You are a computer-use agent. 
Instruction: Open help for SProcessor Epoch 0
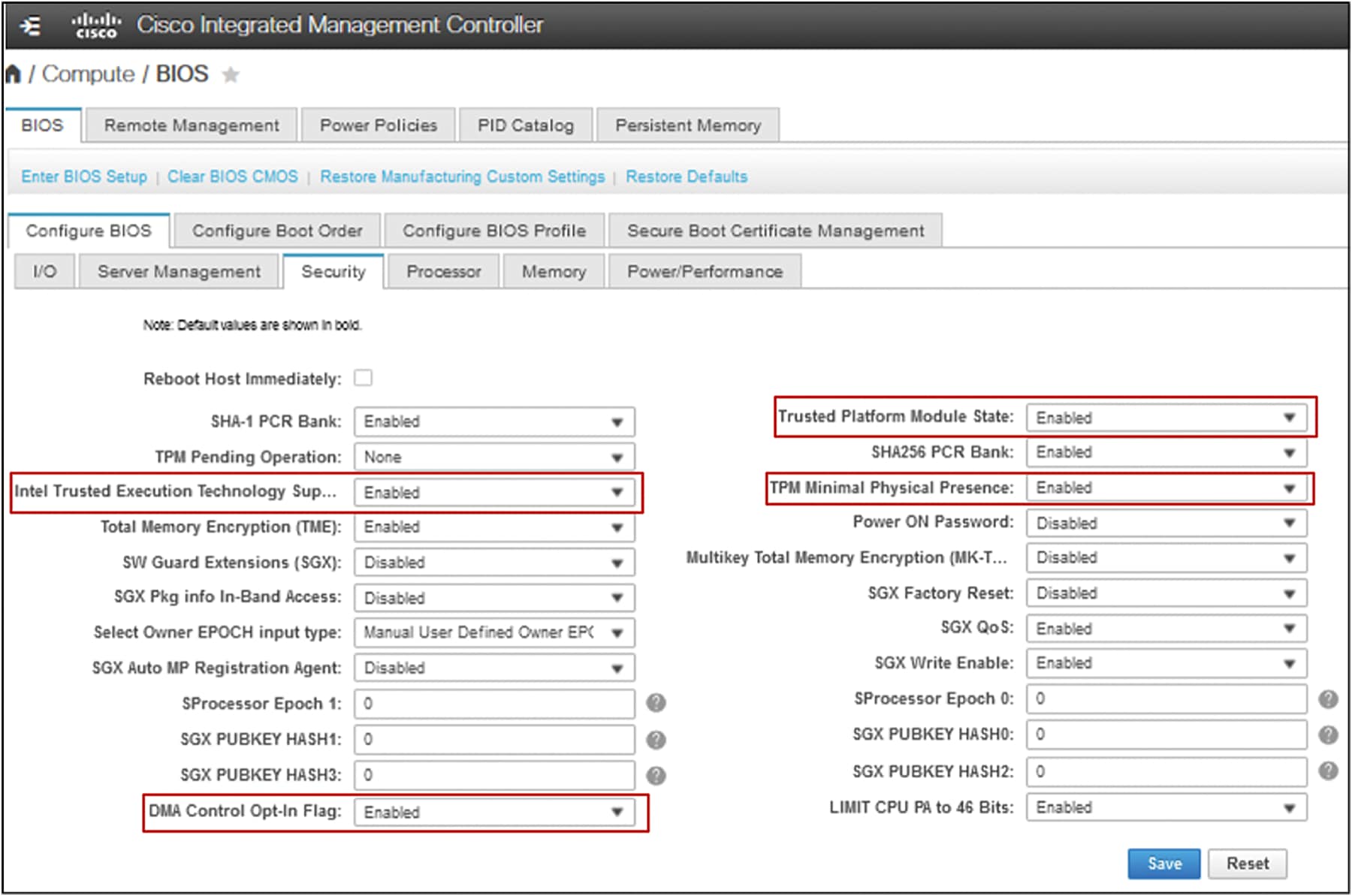[1328, 699]
